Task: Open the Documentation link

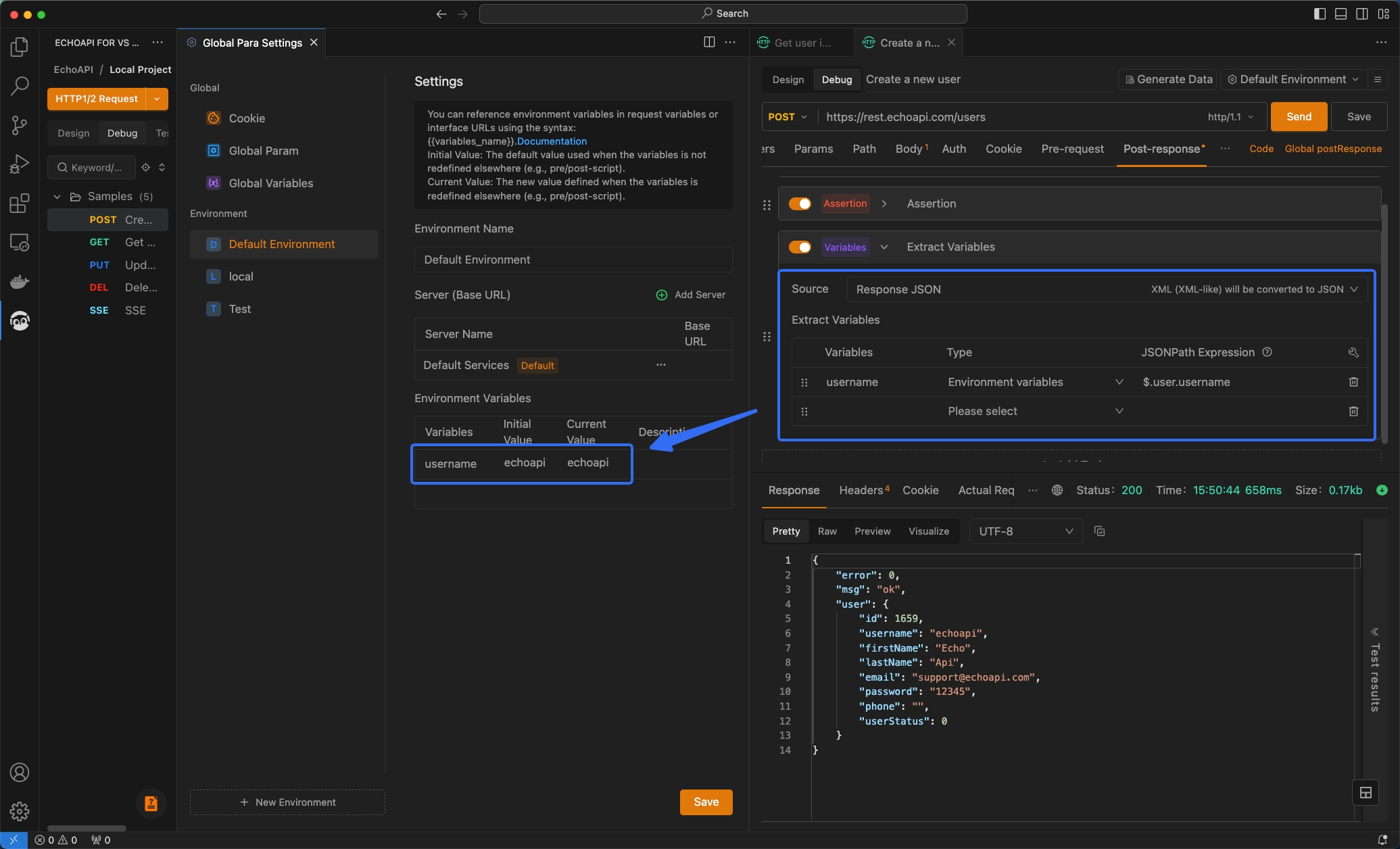Action: coord(552,141)
